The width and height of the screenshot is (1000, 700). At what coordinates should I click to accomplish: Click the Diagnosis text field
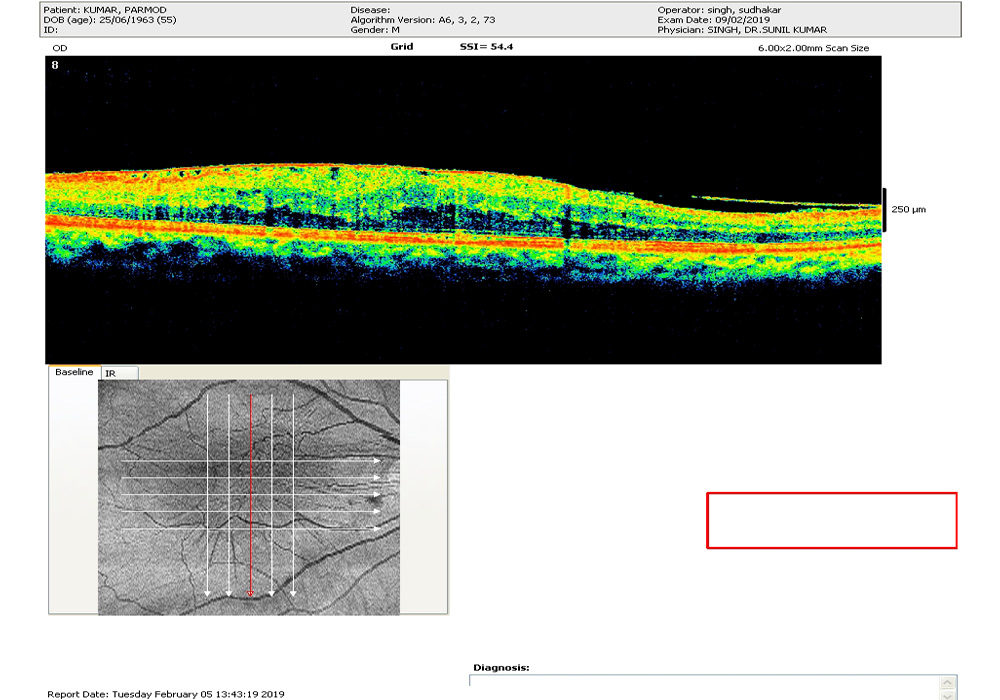coord(704,687)
